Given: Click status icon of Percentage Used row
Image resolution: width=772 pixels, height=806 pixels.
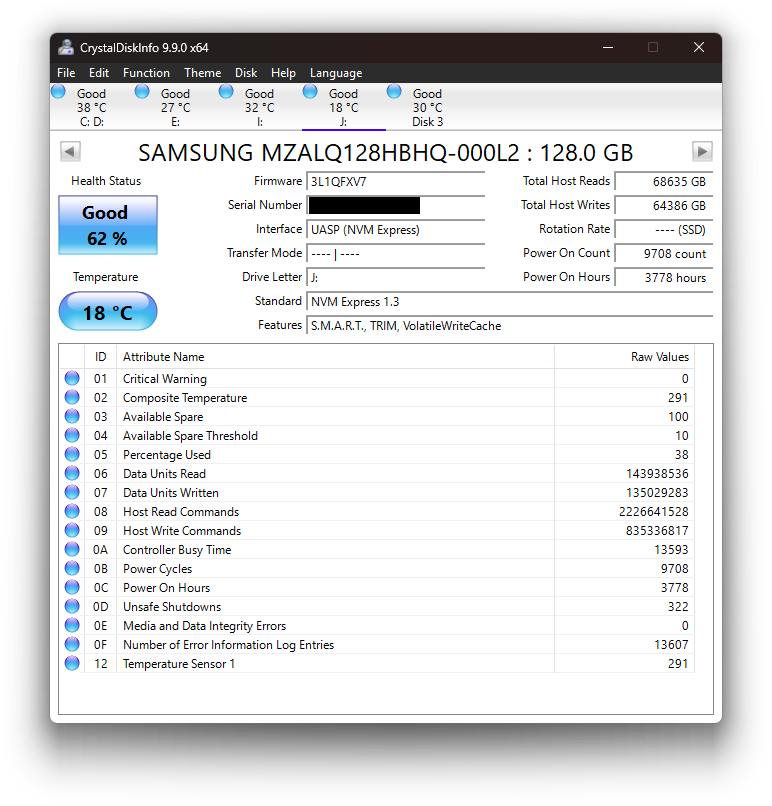Looking at the screenshot, I should tap(72, 454).
